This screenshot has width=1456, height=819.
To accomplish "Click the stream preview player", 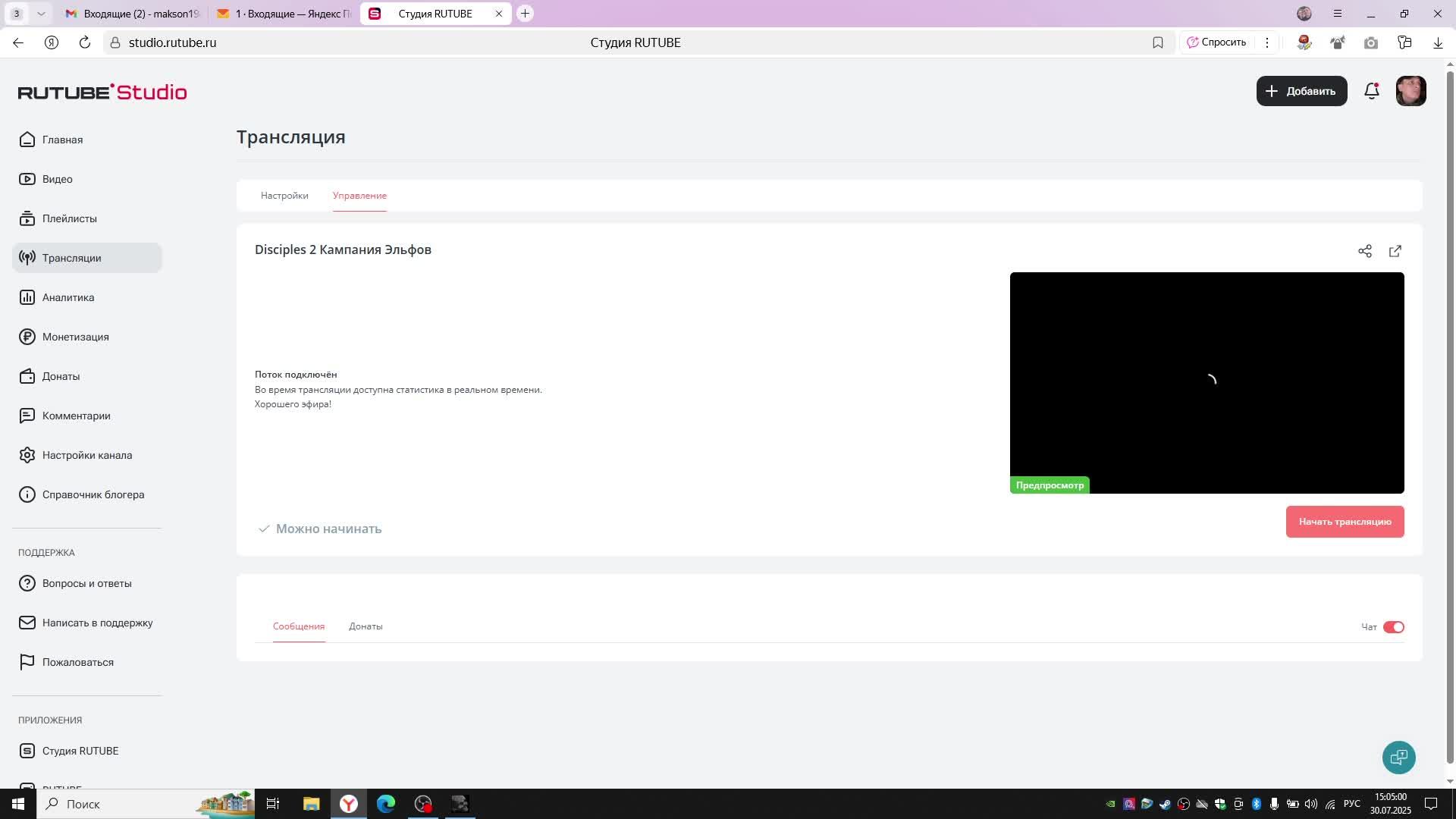I will [x=1207, y=382].
